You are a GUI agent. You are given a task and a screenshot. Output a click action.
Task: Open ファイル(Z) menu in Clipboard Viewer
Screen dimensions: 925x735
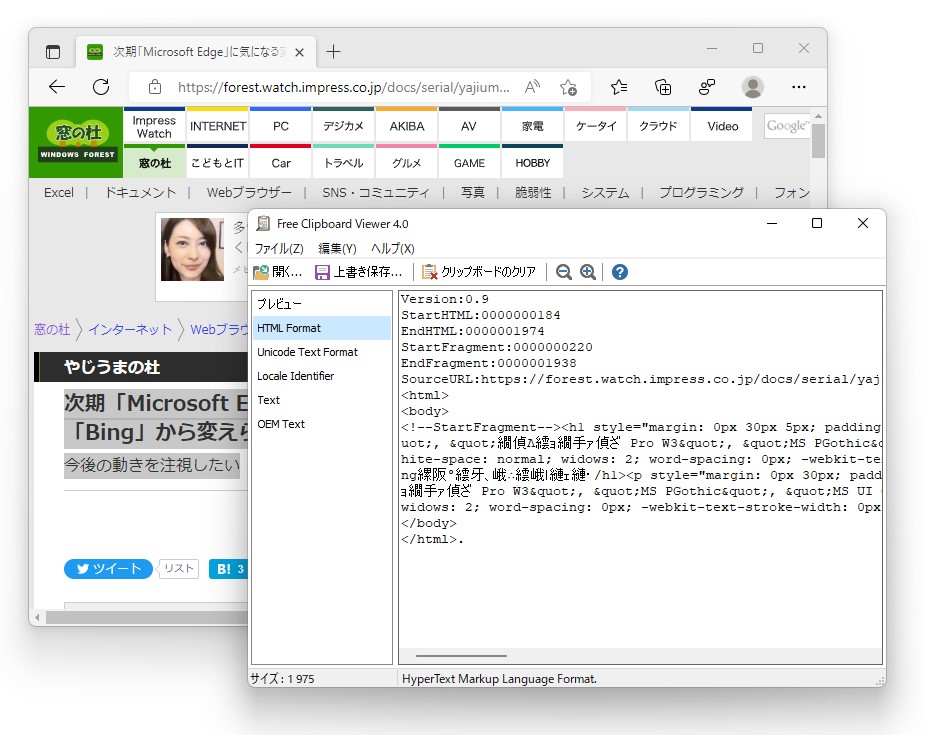click(279, 248)
